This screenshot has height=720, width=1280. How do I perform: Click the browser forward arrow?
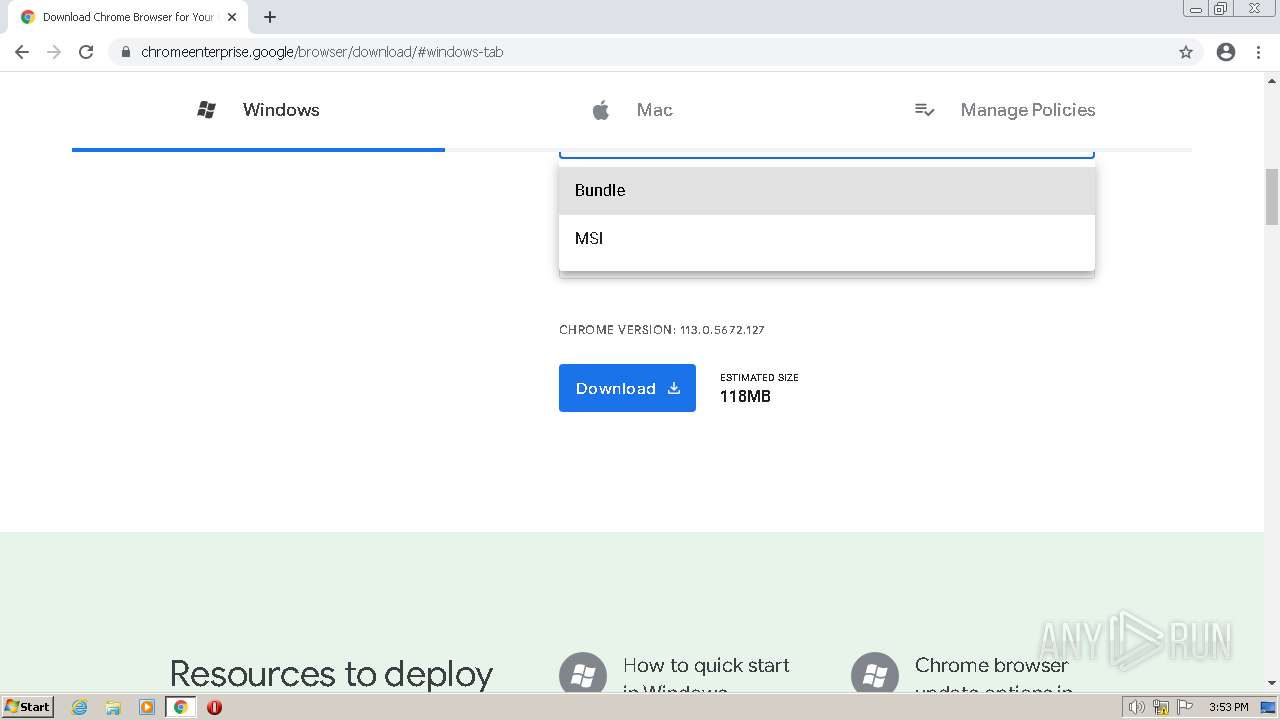[x=54, y=52]
